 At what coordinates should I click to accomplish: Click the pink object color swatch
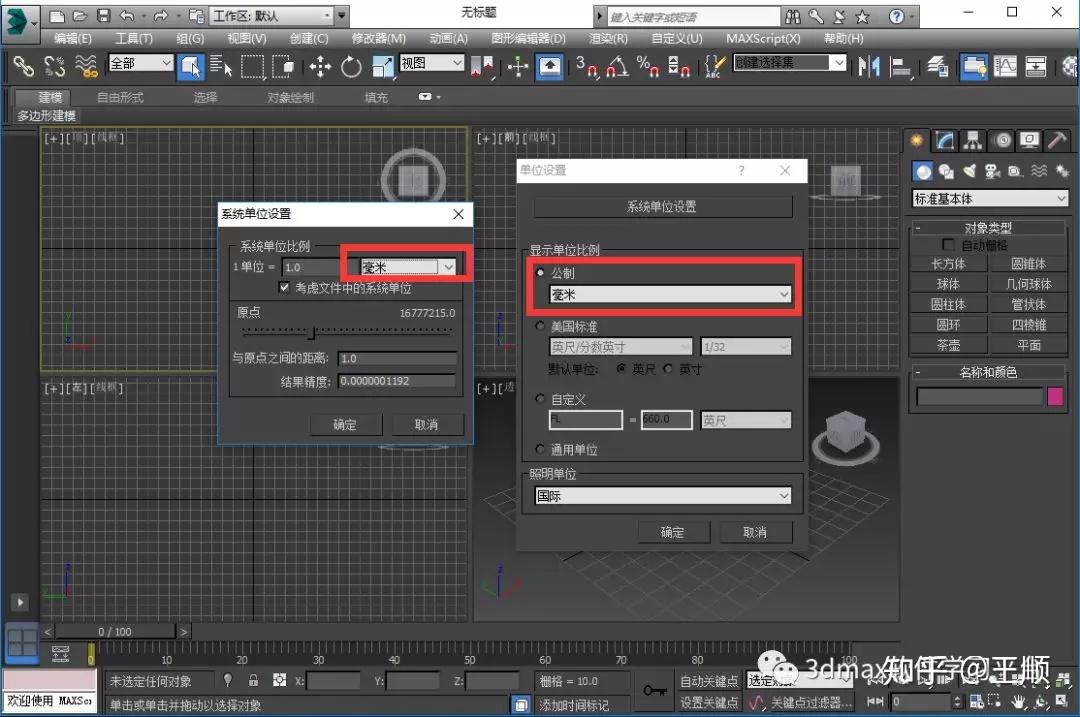tap(1055, 396)
